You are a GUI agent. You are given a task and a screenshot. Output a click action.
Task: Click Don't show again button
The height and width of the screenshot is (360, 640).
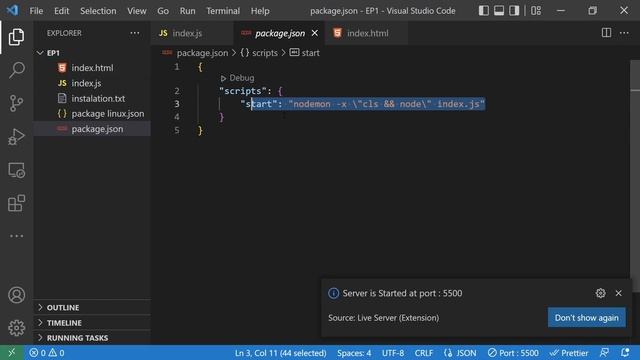(587, 318)
